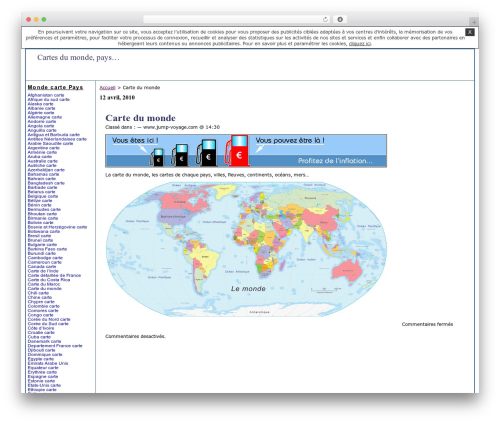Click the download icon beside the address bar

point(340,19)
